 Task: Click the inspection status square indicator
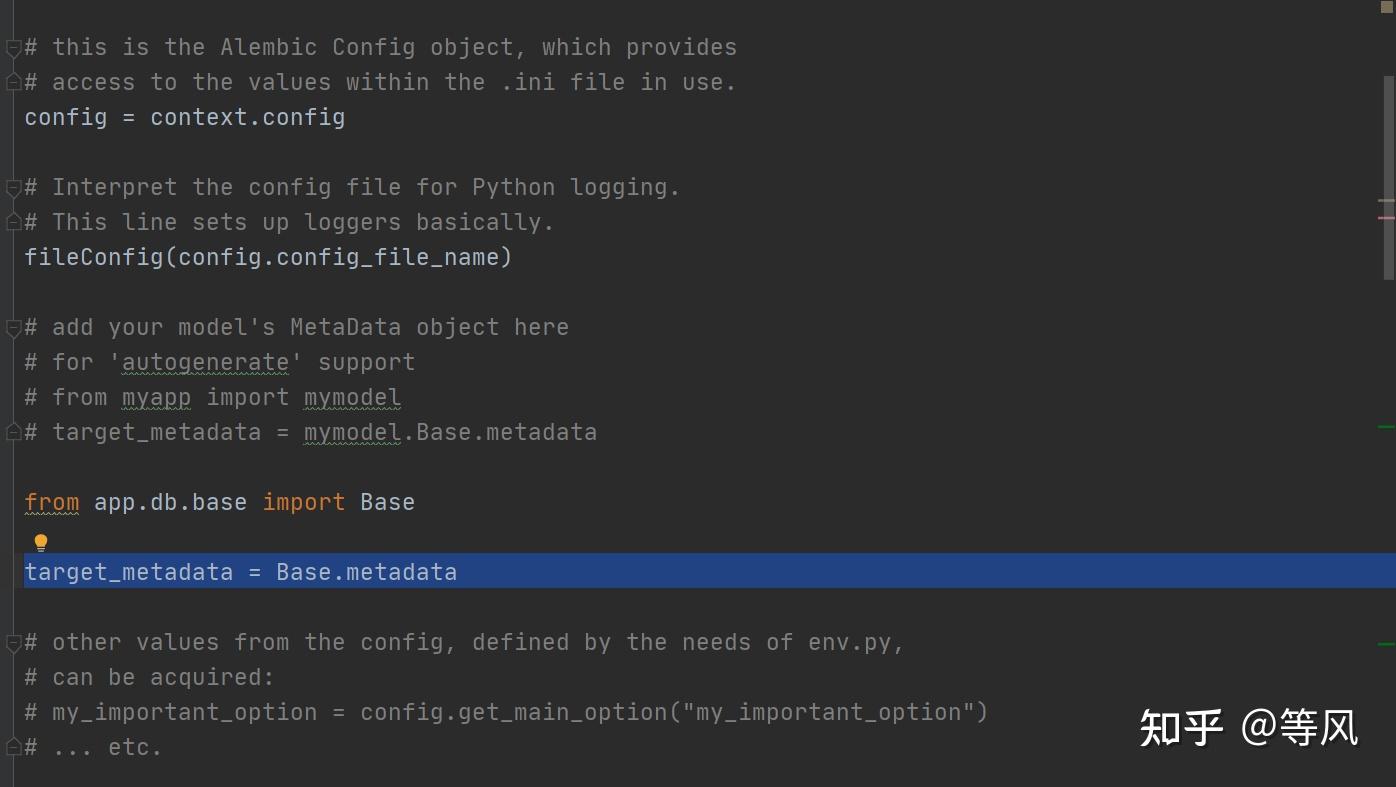point(1387,7)
